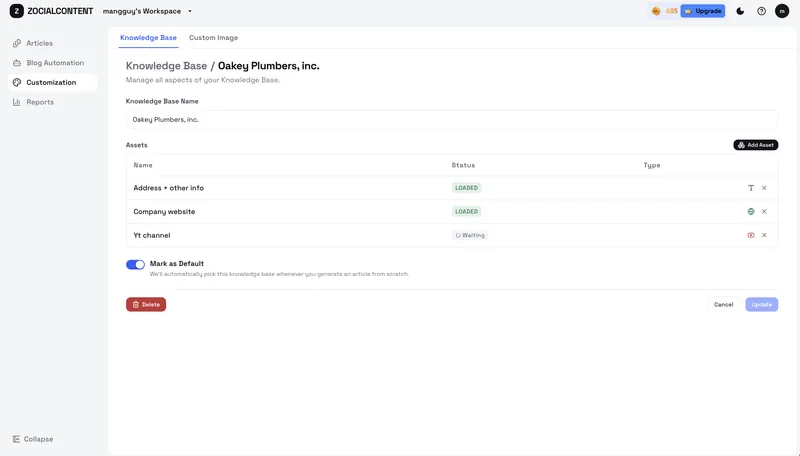Image resolution: width=800 pixels, height=456 pixels.
Task: Click the 685 credits count
Action: pos(671,11)
